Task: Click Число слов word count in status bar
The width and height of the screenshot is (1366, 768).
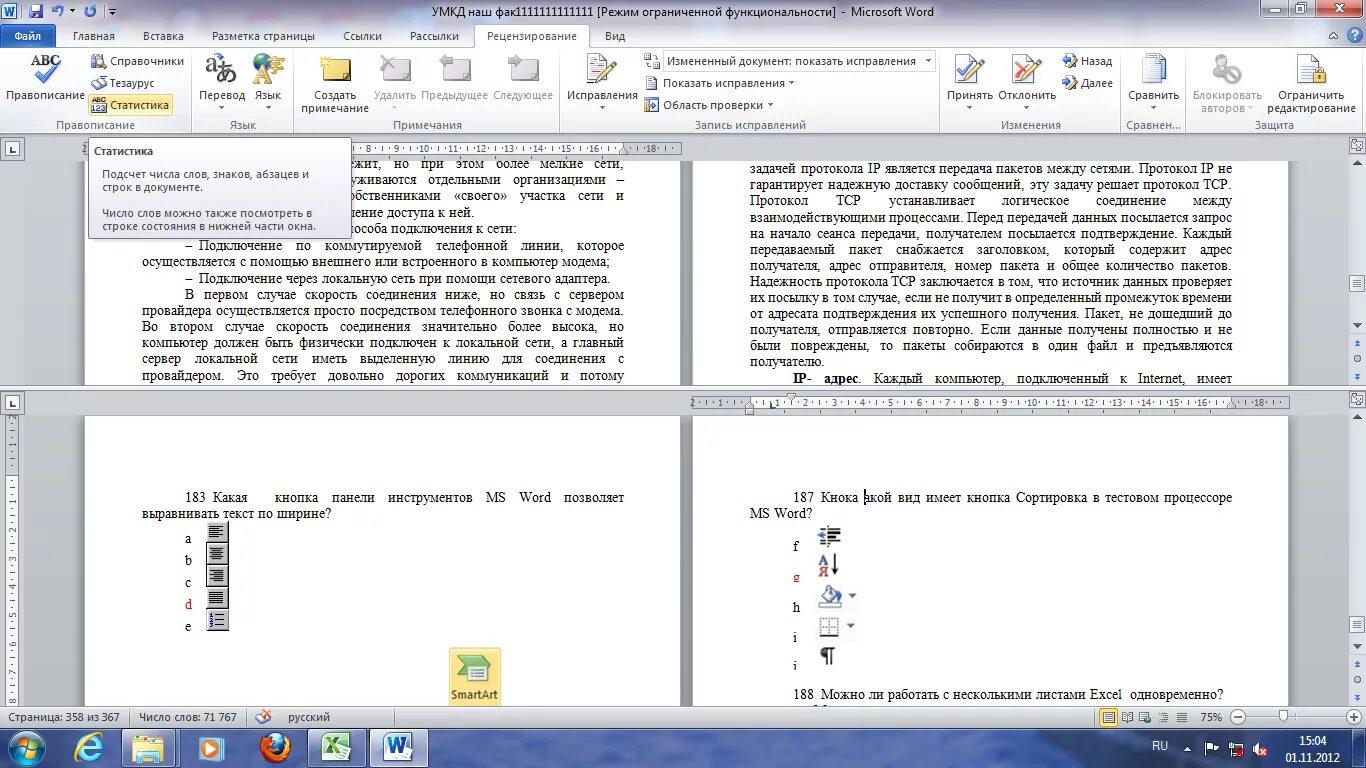Action: pyautogui.click(x=188, y=717)
